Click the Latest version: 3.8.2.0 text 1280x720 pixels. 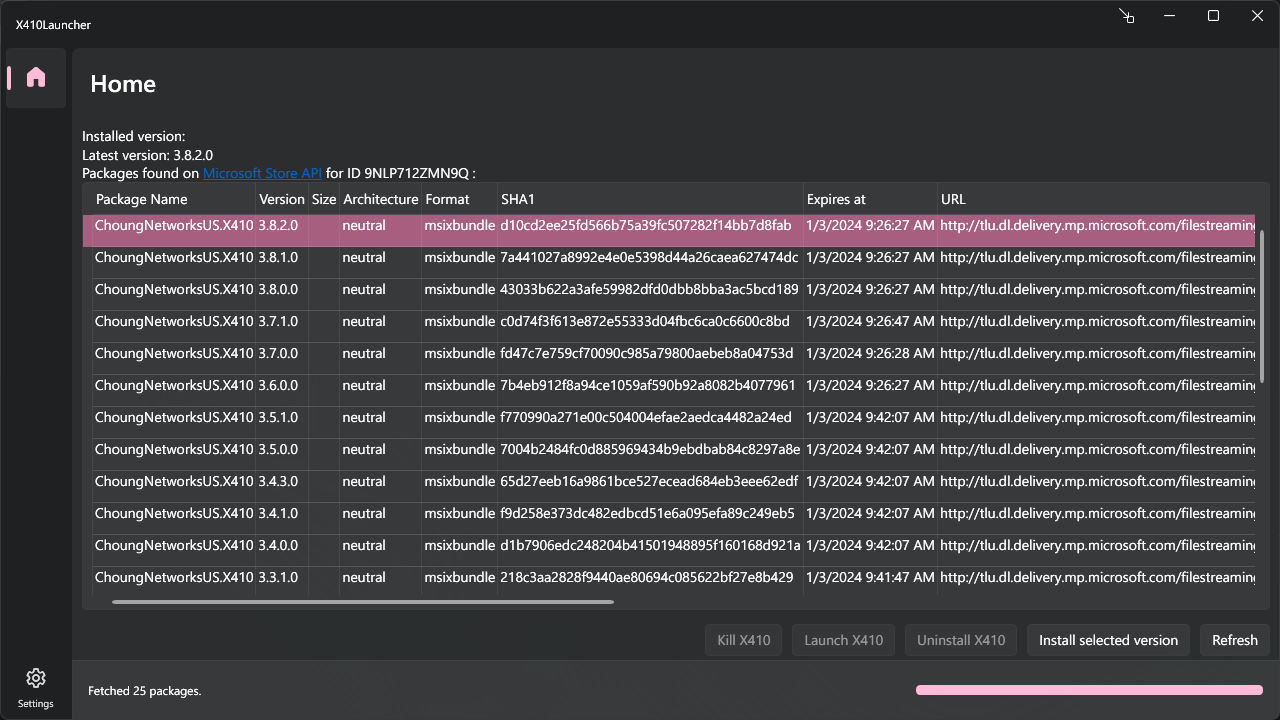pyautogui.click(x=147, y=155)
